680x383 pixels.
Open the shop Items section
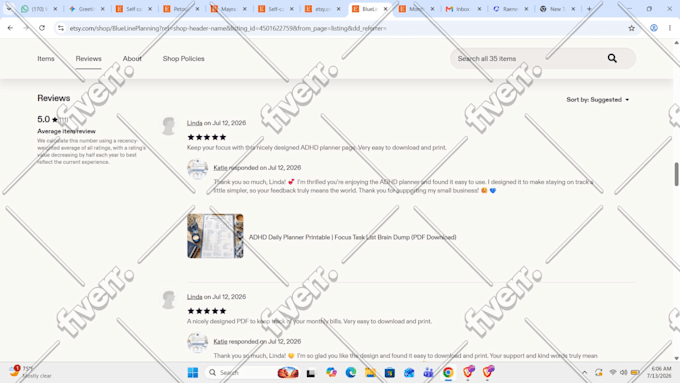click(46, 59)
